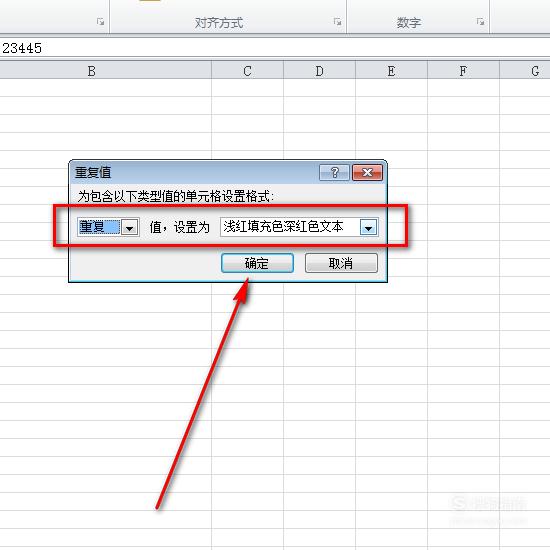Select column E header
Image resolution: width=550 pixels, height=550 pixels.
391,71
